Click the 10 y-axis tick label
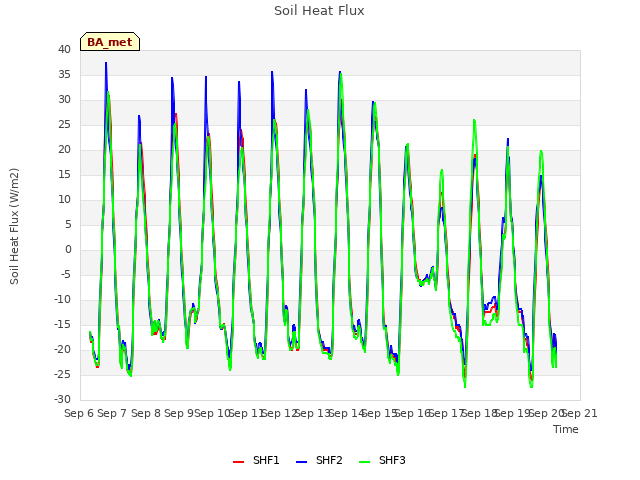Screen dimensions: 640x480 64,199
